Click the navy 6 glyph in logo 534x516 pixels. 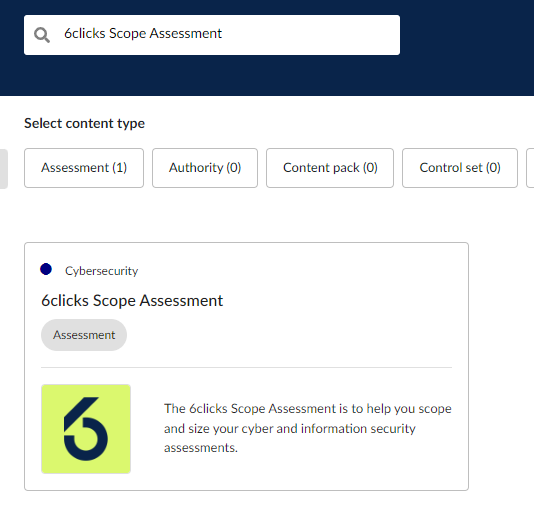(x=86, y=429)
